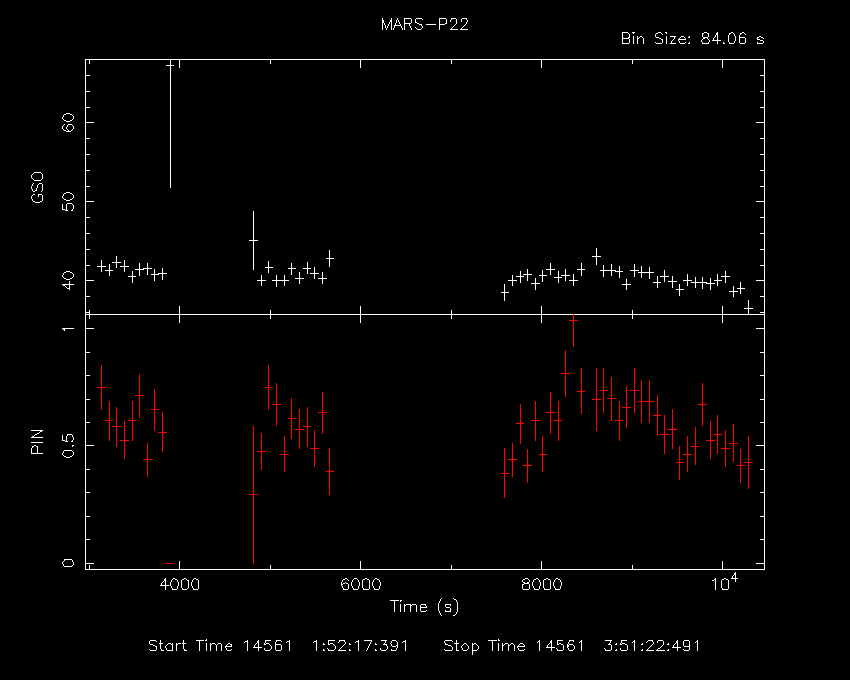Screen dimensions: 850x680
Task: Click the 6000 x-axis tick label
Action: point(360,585)
